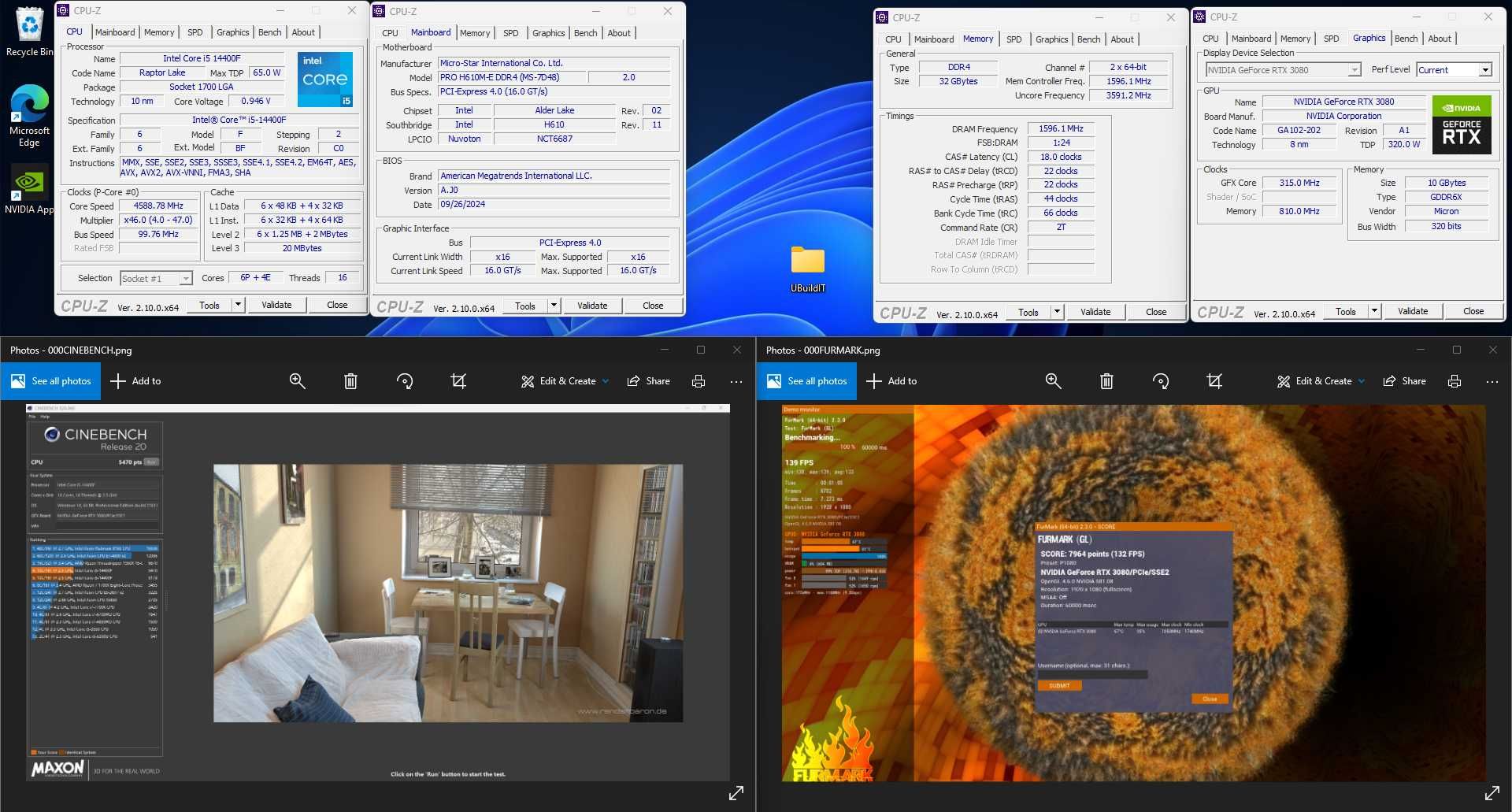Click GFX Core 315.0 MHz value
1512x812 pixels.
click(1299, 183)
